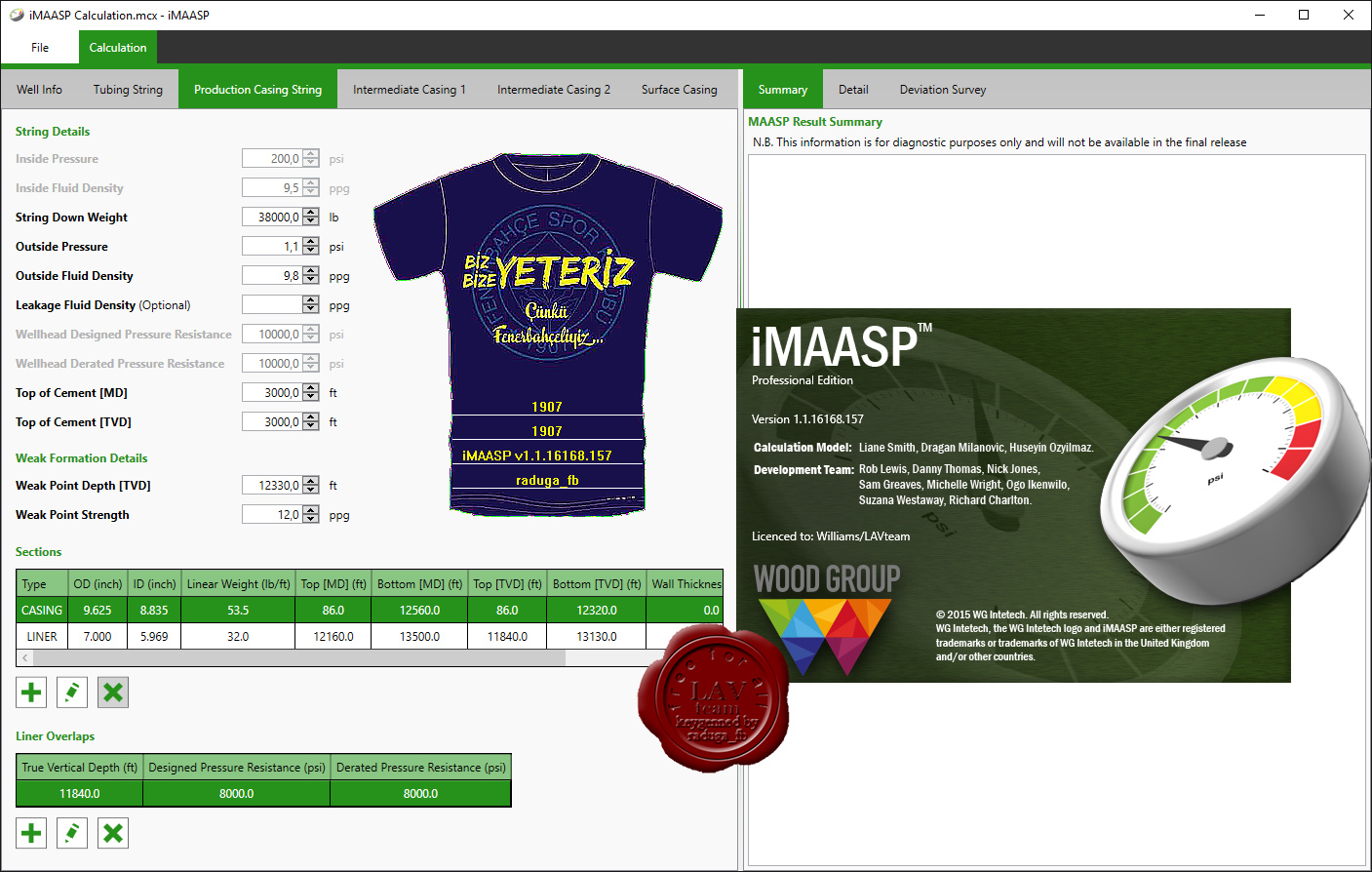Delete the liner overlap with X icon

click(113, 833)
